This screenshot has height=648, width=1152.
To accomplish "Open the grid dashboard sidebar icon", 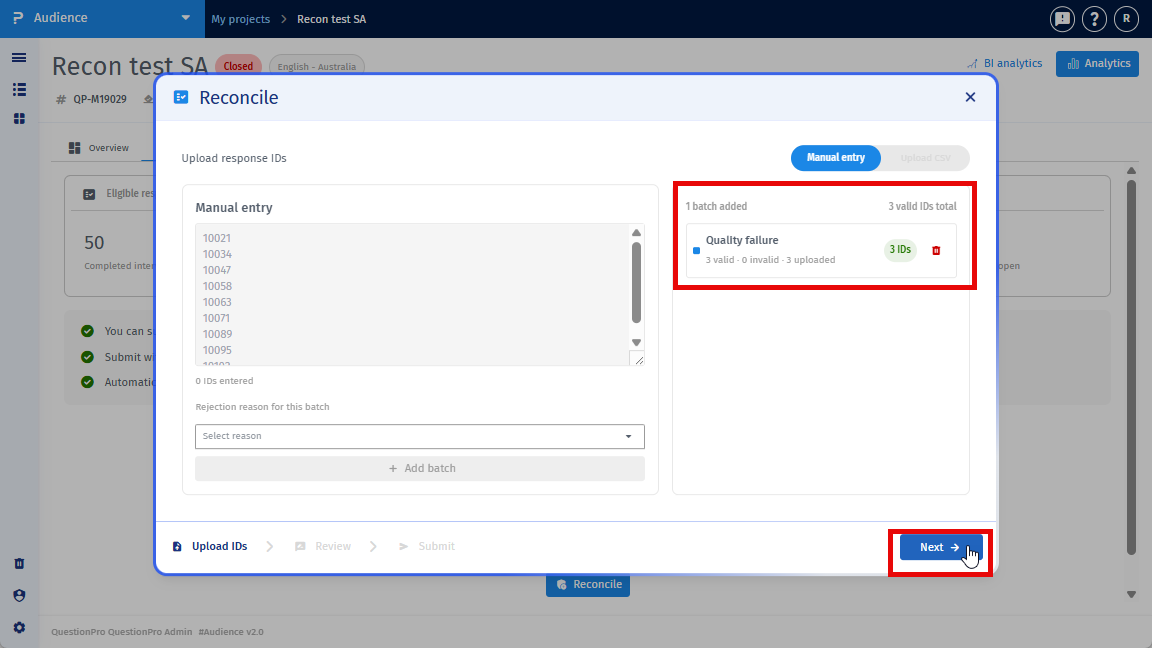I will [x=19, y=119].
